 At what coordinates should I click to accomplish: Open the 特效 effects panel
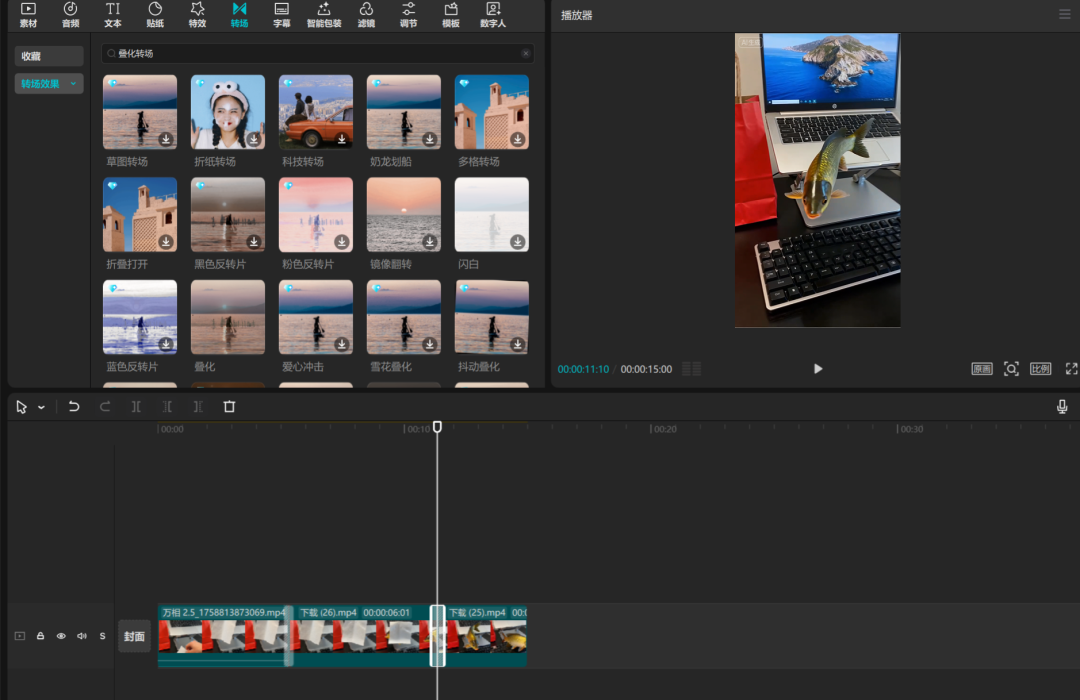tap(197, 14)
